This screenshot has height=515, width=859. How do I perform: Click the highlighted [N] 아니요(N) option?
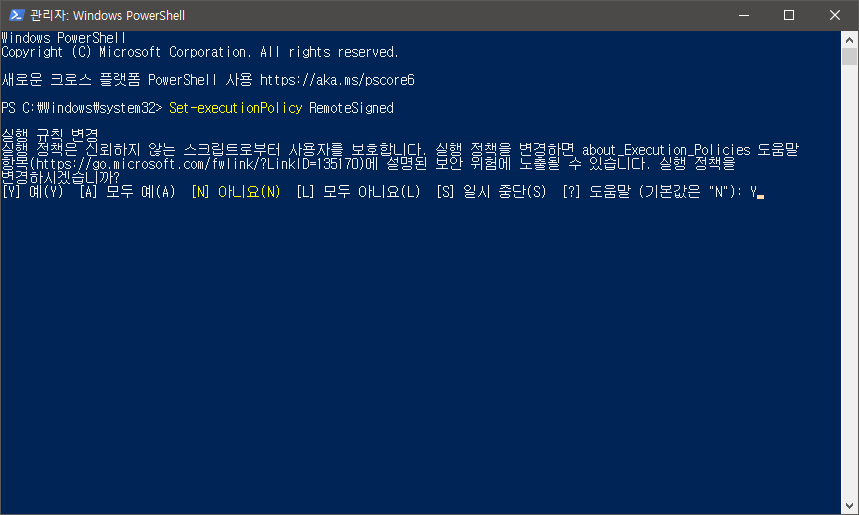coord(236,192)
